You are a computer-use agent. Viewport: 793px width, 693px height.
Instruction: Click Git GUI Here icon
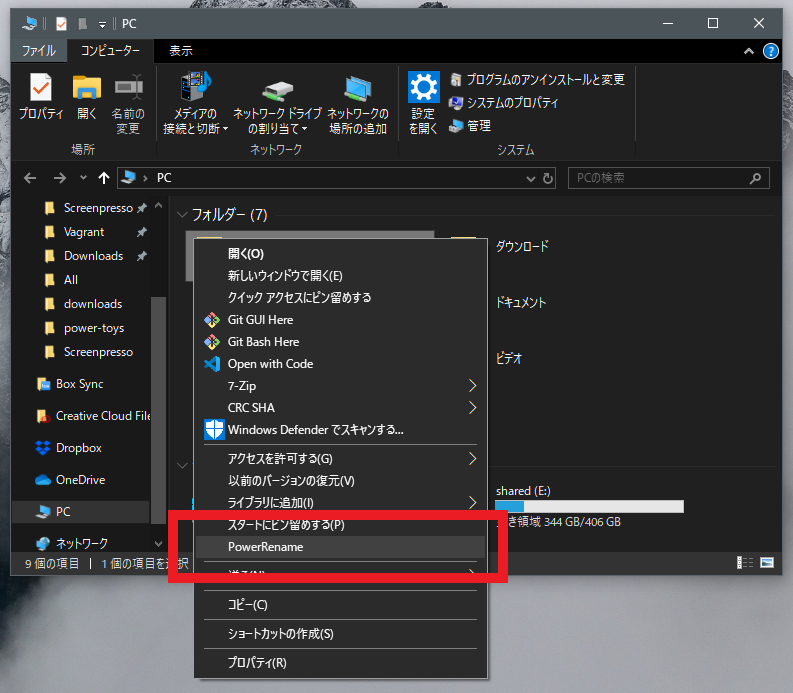pyautogui.click(x=212, y=320)
